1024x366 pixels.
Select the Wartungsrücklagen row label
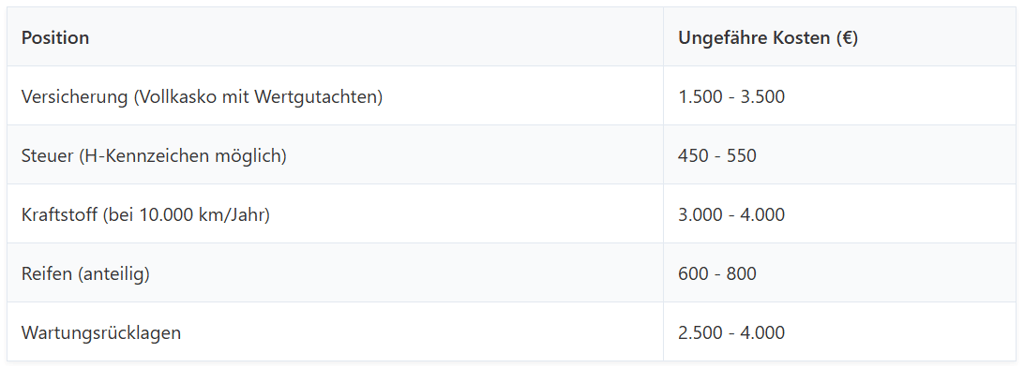point(101,333)
